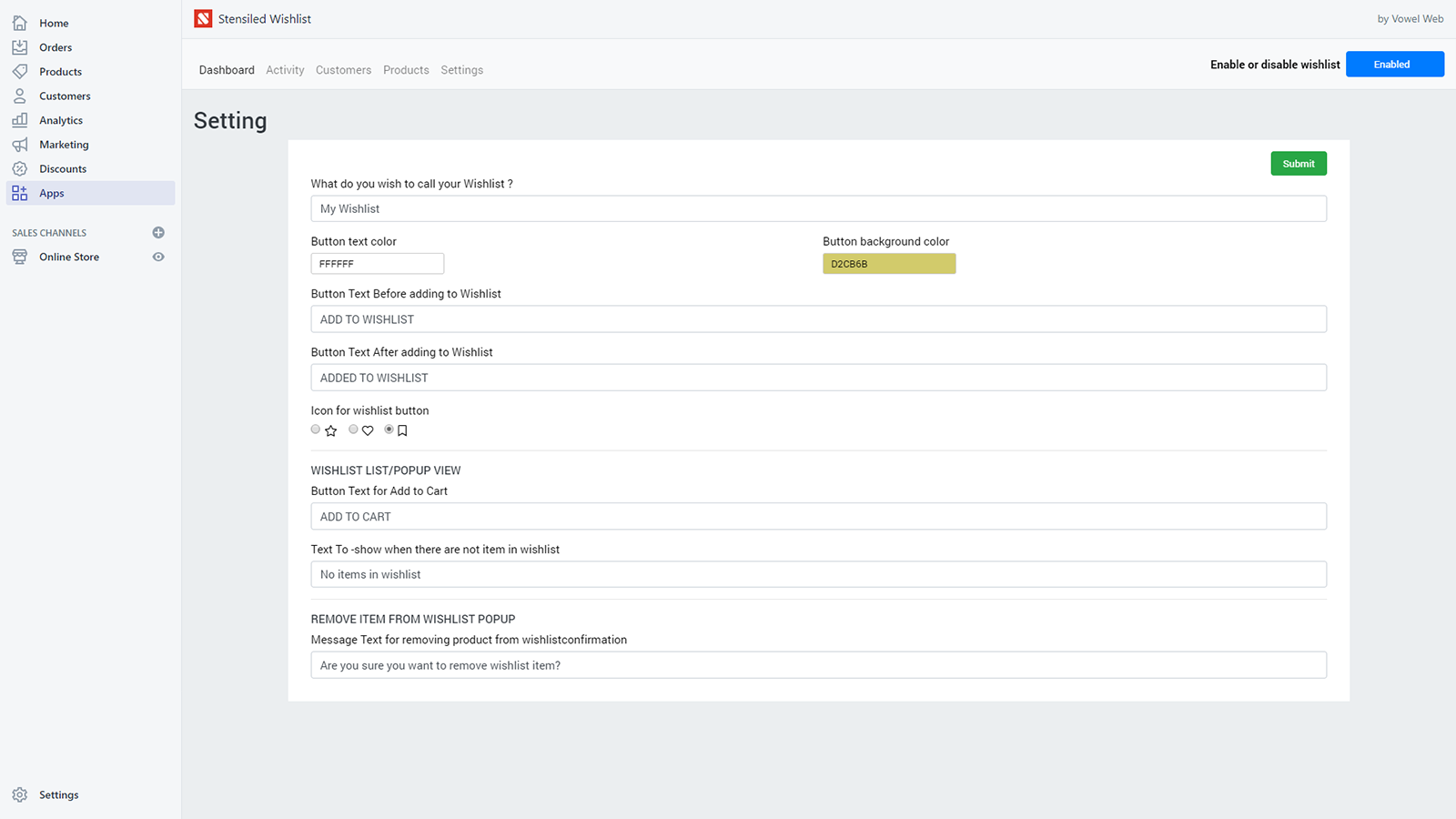1456x819 pixels.
Task: Click the Analytics bar chart icon
Action: click(x=19, y=120)
